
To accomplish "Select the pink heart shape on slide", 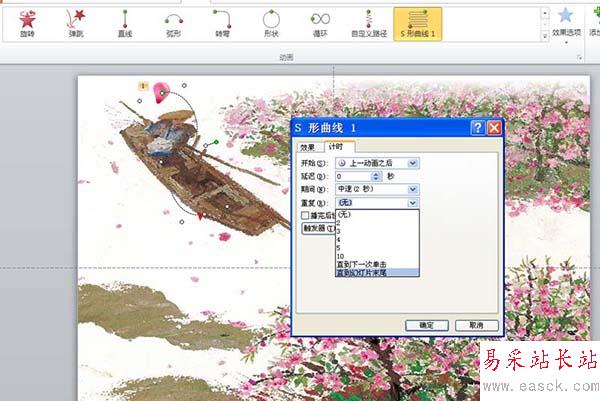I will 161,92.
